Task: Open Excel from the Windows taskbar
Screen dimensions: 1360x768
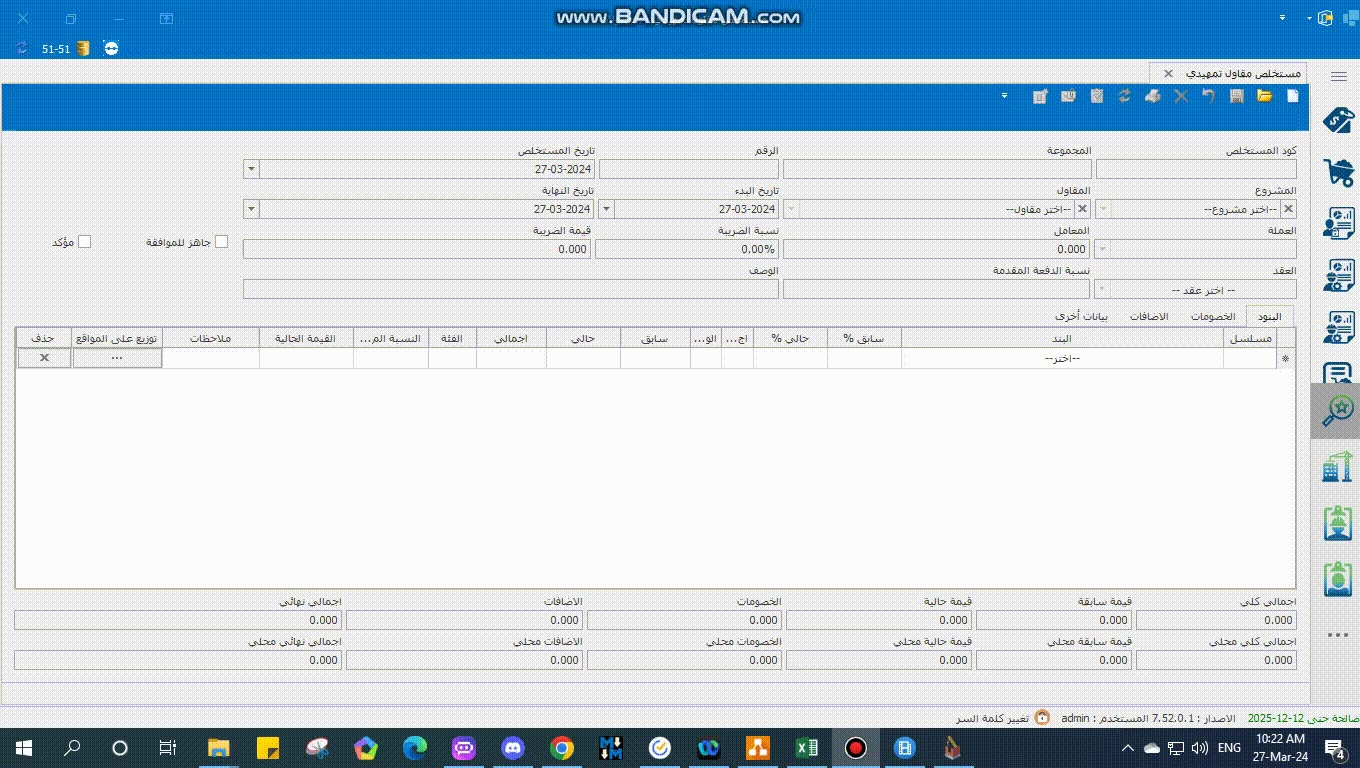Action: (806, 748)
